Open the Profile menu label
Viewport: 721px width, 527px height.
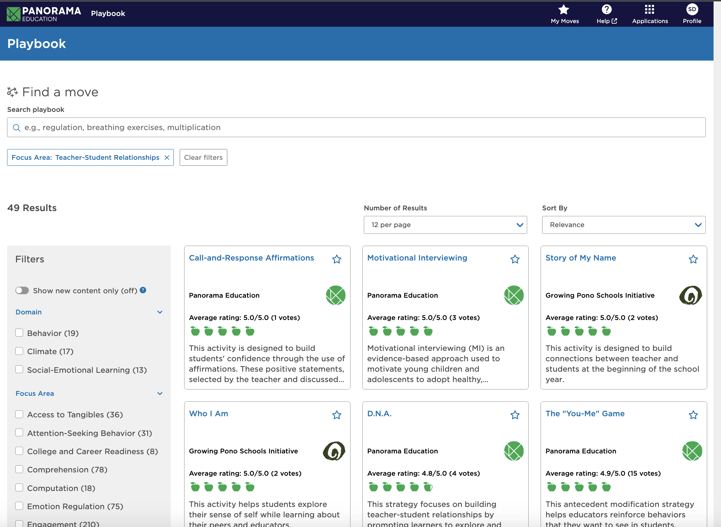click(692, 21)
